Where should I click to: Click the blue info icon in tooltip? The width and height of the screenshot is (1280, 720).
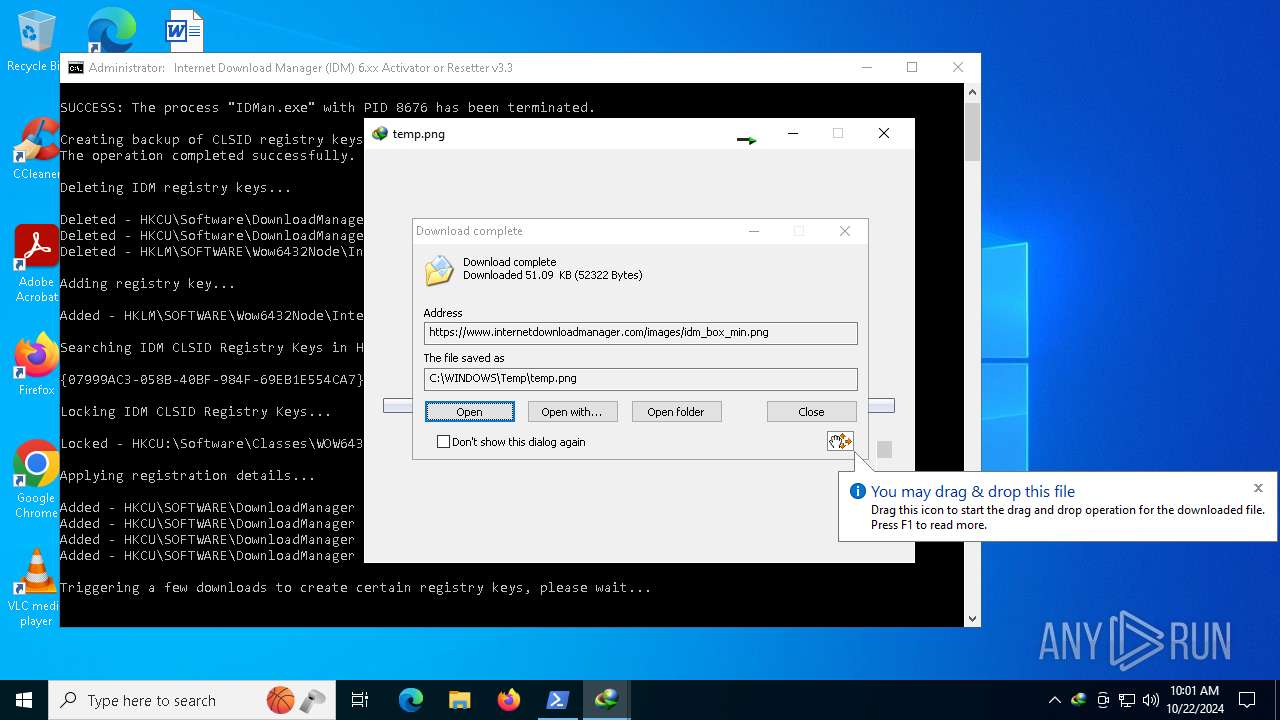point(857,491)
